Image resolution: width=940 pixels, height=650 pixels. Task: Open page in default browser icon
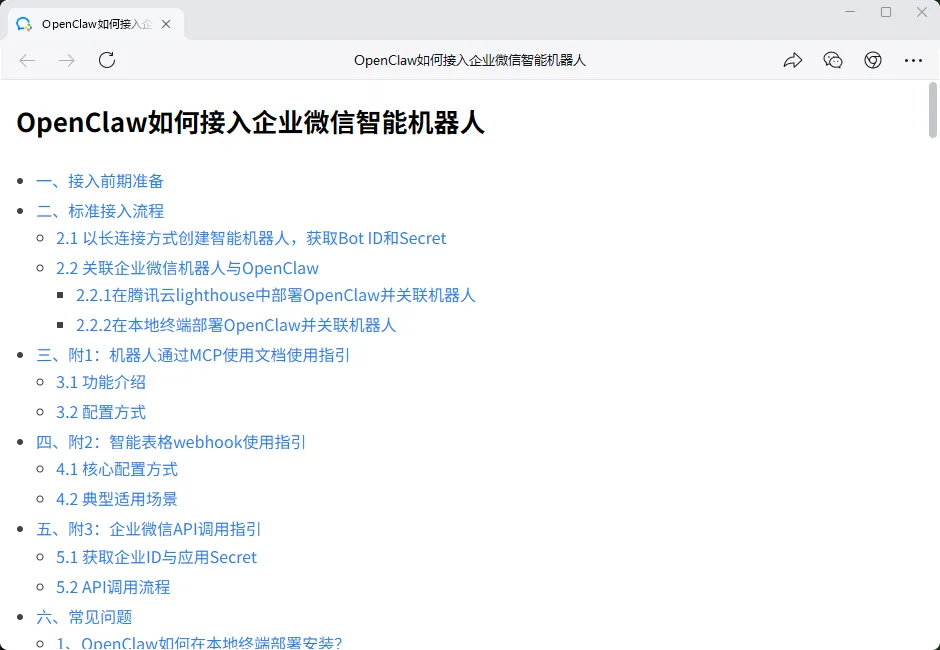pos(873,60)
